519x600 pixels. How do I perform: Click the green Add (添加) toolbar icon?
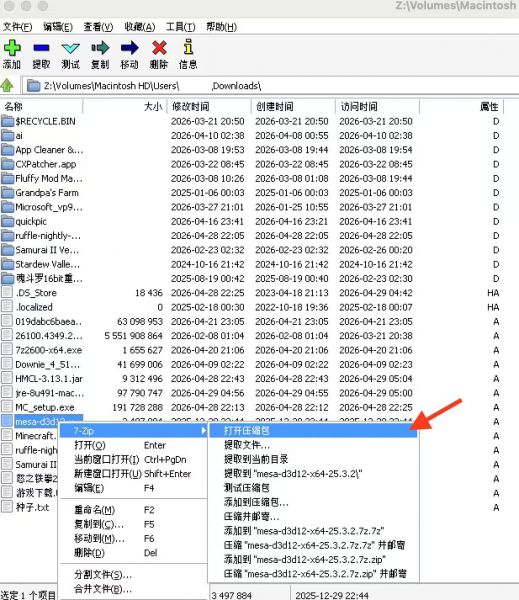pos(12,48)
